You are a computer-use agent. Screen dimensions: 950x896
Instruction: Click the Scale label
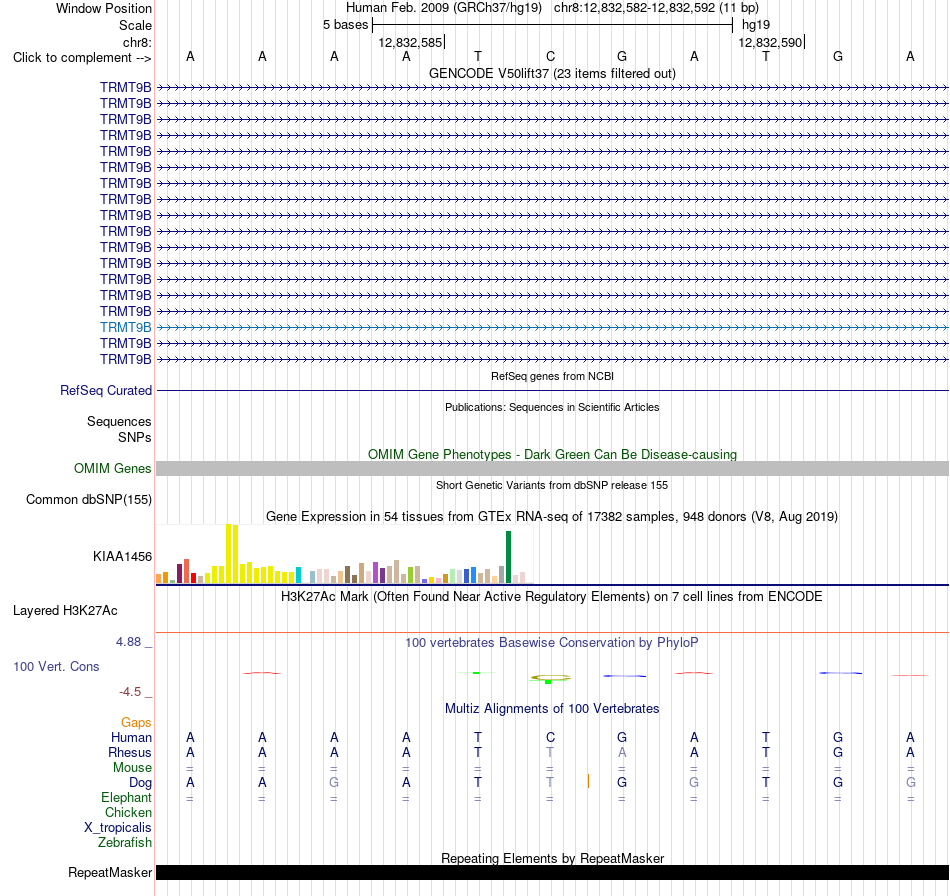tap(135, 25)
